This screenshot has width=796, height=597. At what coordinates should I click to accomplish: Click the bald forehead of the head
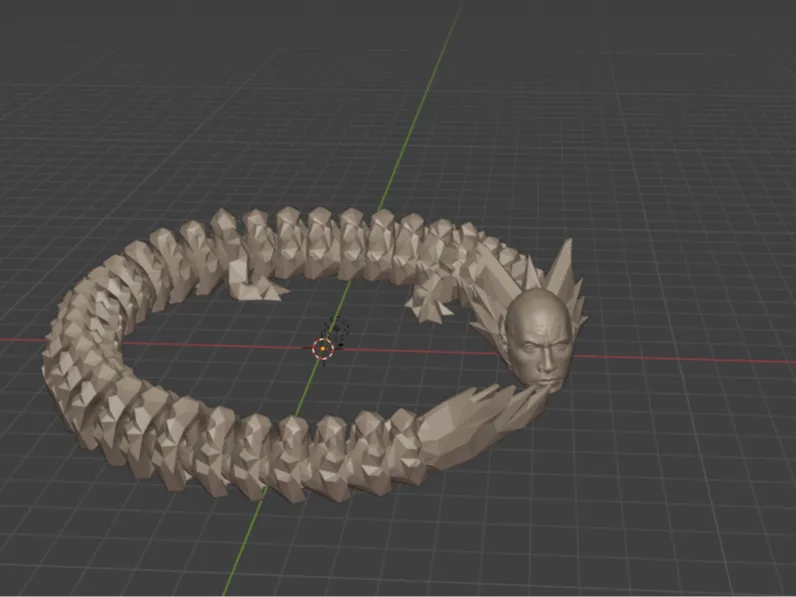point(538,312)
